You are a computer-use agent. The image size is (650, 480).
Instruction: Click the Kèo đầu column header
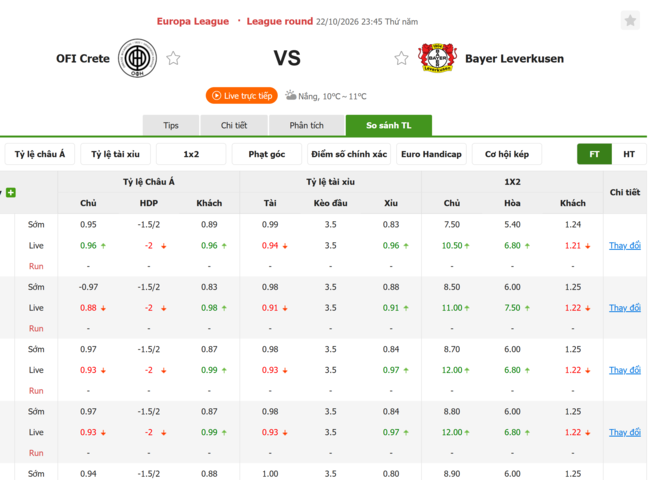point(330,203)
